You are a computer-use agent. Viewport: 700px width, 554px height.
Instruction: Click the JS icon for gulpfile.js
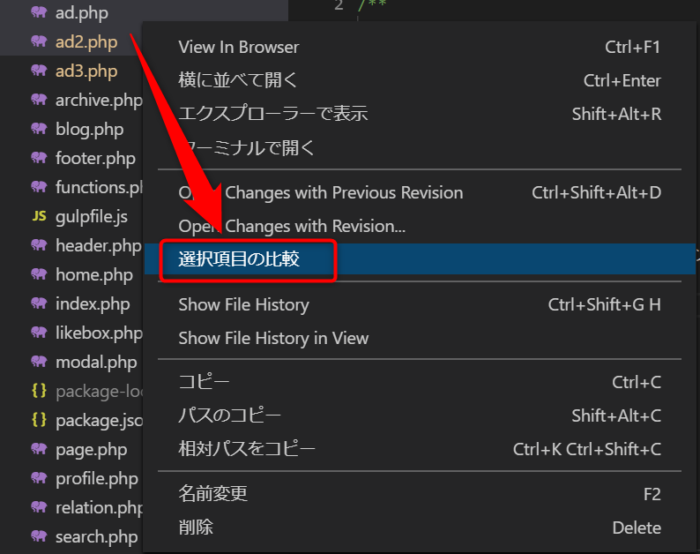(39, 216)
